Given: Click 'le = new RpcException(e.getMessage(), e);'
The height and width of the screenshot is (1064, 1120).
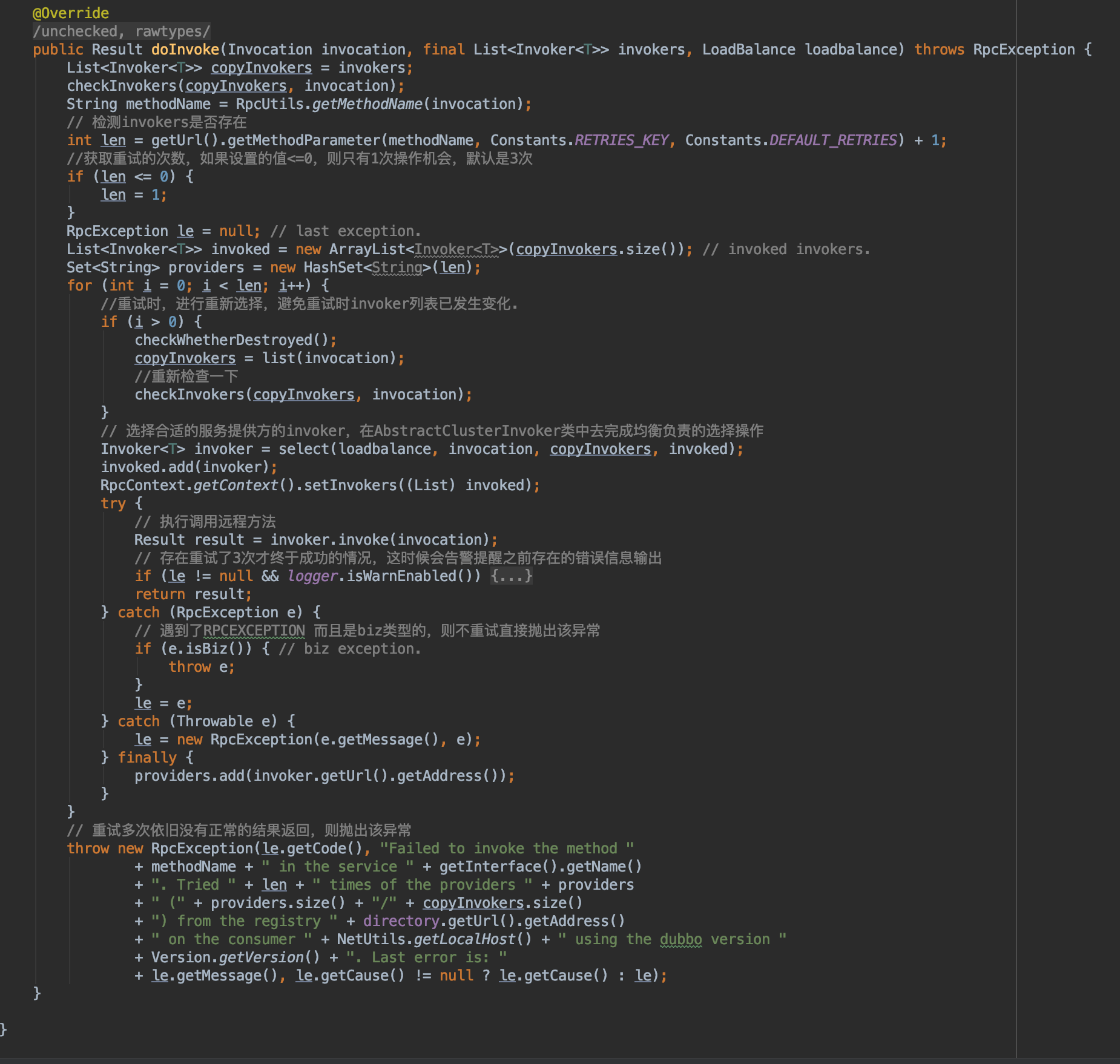Looking at the screenshot, I should pos(308,739).
